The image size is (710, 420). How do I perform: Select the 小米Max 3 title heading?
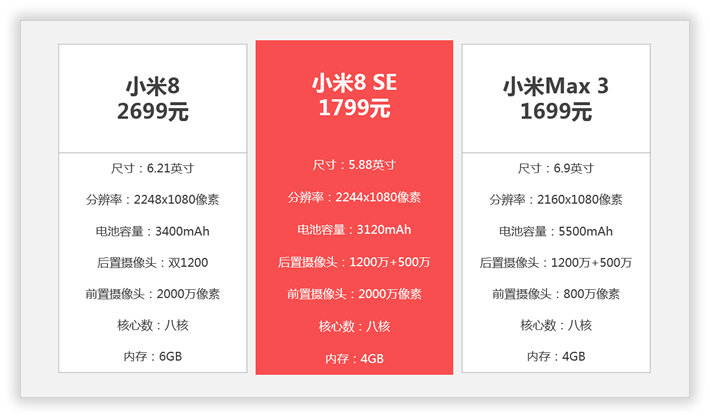556,86
